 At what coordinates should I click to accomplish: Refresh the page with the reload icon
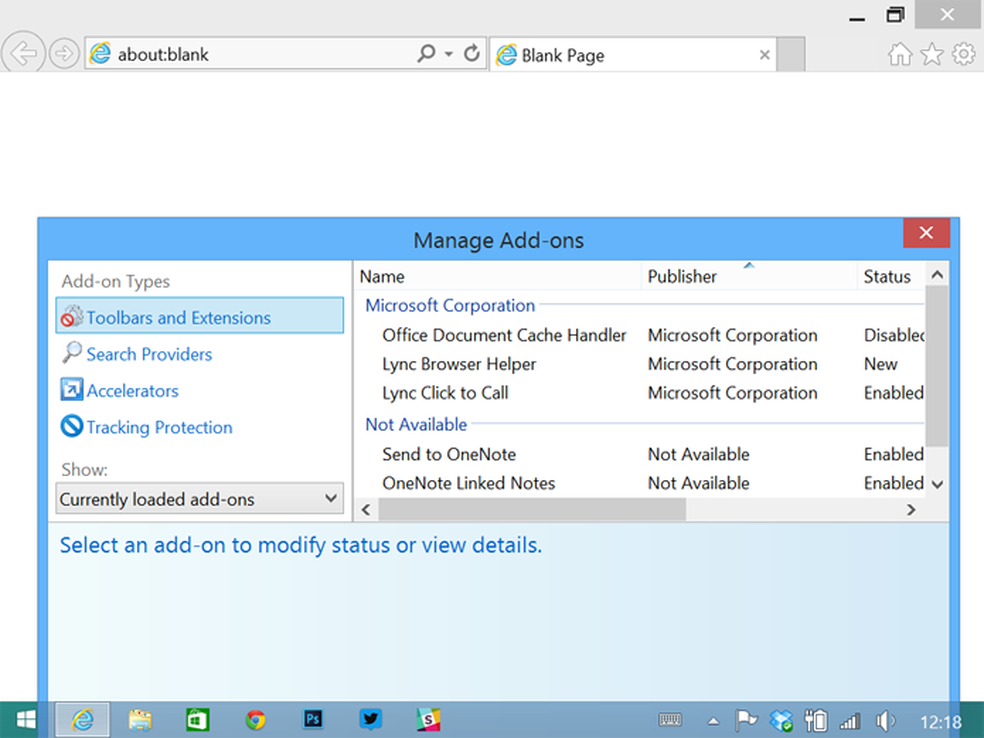[469, 53]
